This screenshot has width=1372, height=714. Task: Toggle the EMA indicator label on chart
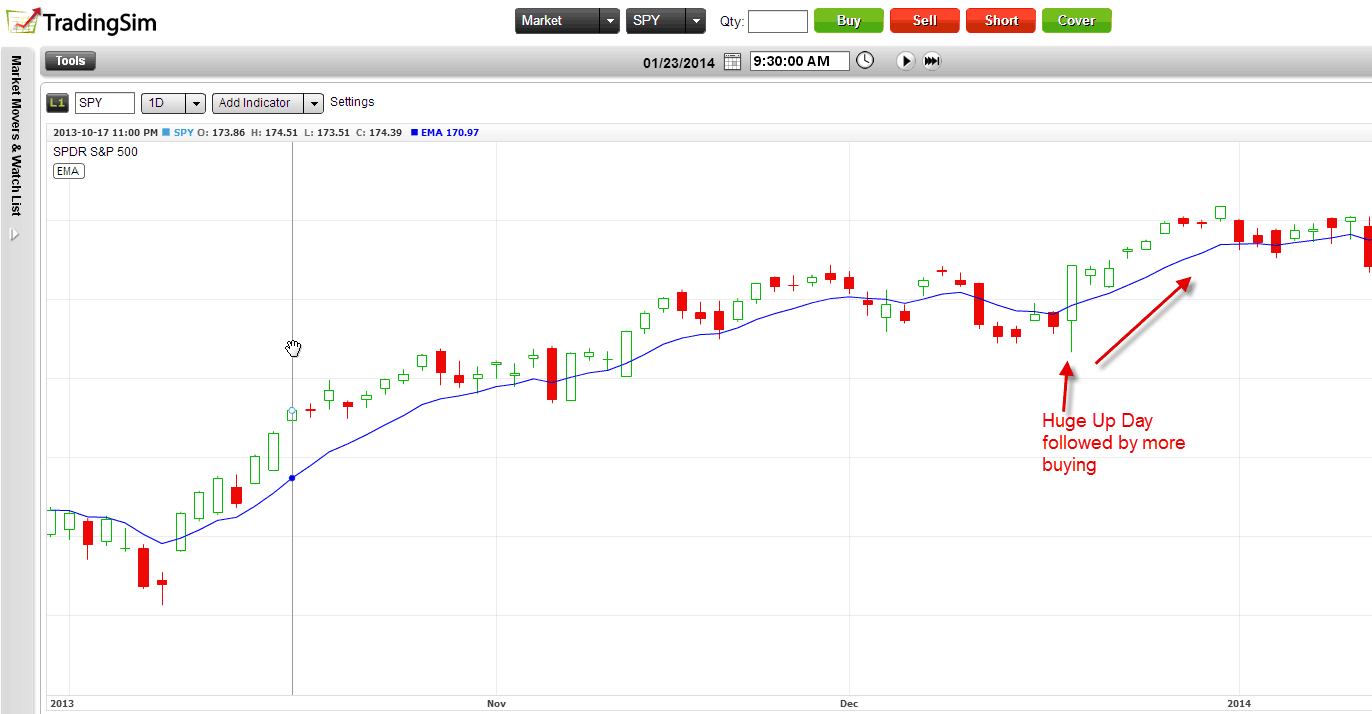(69, 171)
